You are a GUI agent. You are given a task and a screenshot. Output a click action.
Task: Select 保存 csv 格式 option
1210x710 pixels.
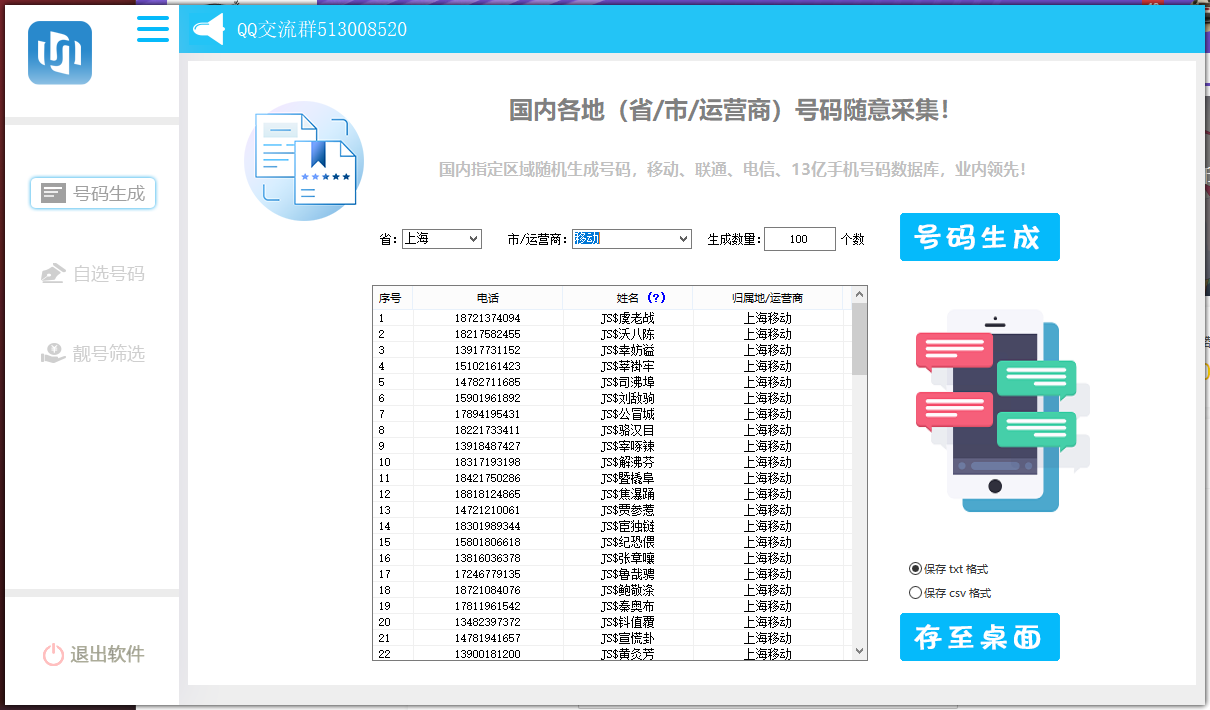click(915, 592)
